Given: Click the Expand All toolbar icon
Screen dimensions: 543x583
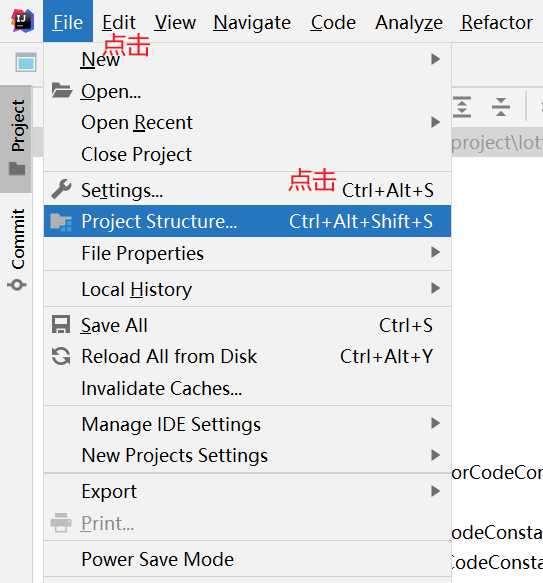Looking at the screenshot, I should pyautogui.click(x=462, y=107).
